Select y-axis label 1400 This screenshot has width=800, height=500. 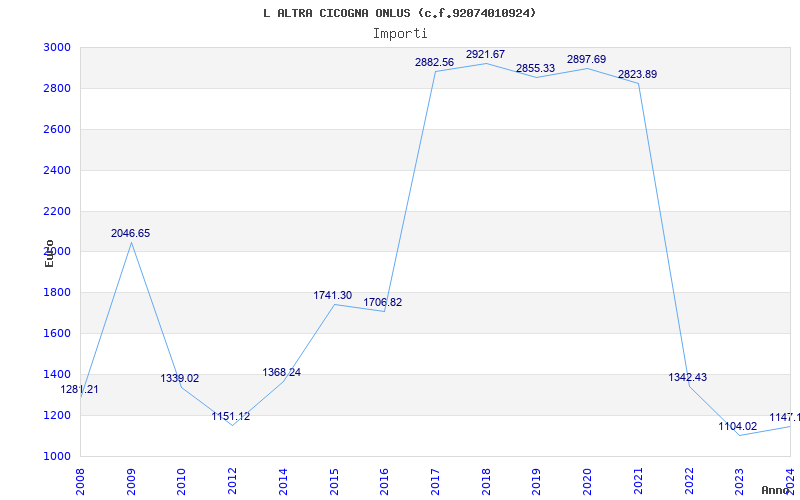pos(57,374)
